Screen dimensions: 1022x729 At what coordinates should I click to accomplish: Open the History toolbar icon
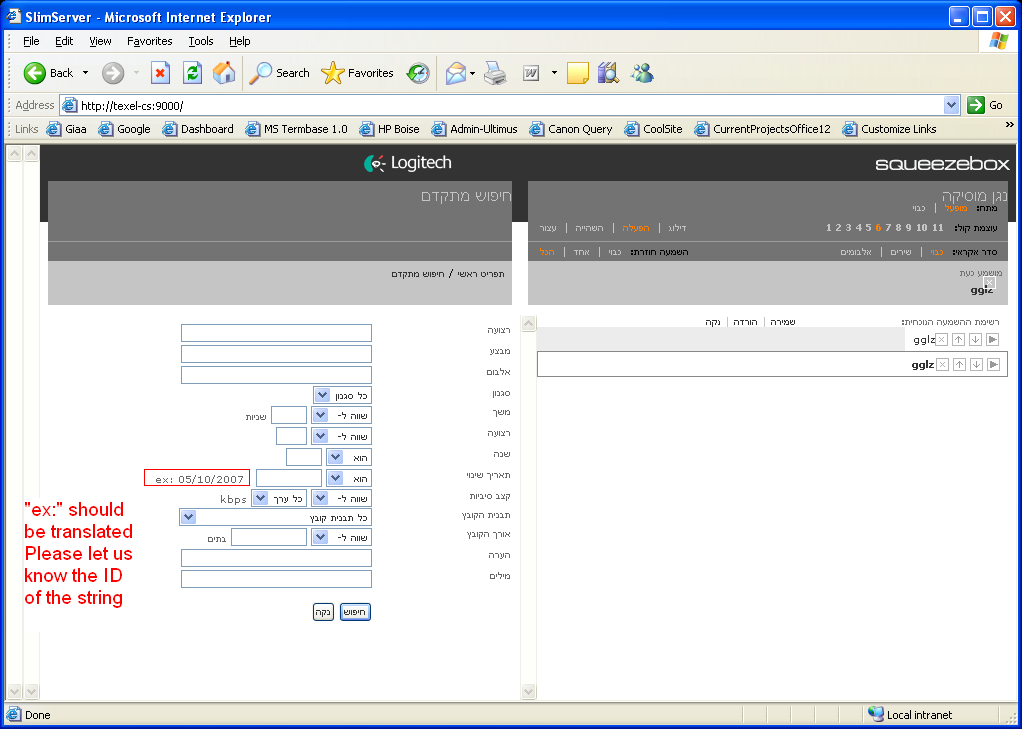pyautogui.click(x=418, y=73)
